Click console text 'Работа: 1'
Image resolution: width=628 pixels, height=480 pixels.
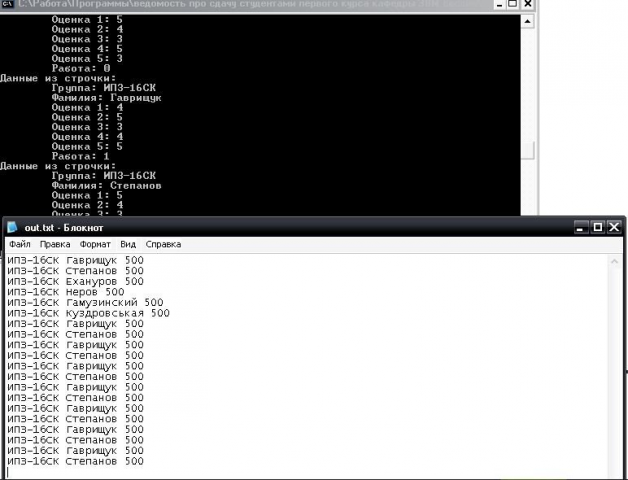coord(81,156)
